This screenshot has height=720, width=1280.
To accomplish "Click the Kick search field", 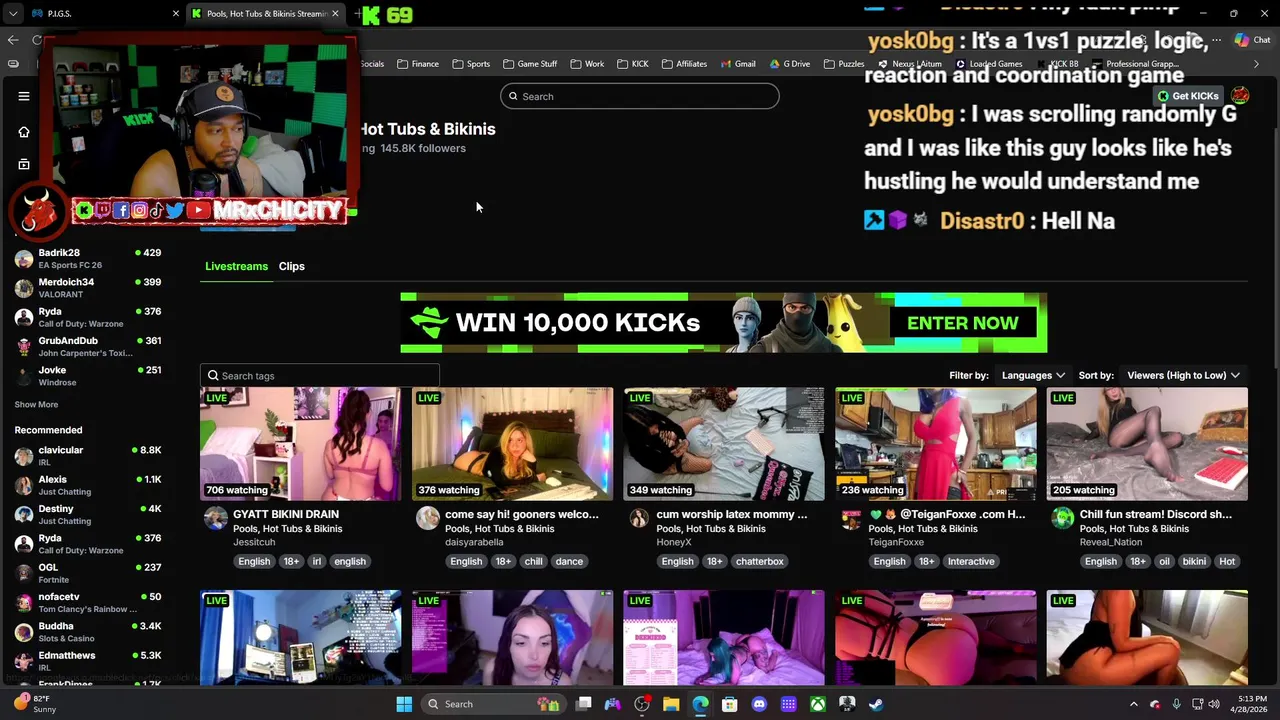I will coord(640,96).
